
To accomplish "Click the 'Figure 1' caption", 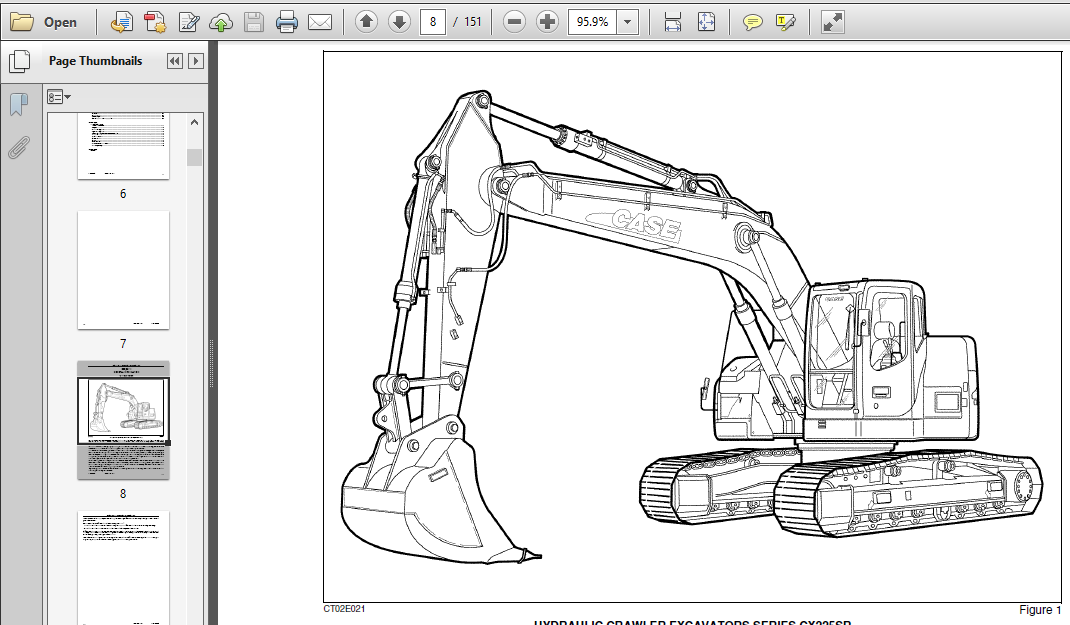I will [1040, 610].
